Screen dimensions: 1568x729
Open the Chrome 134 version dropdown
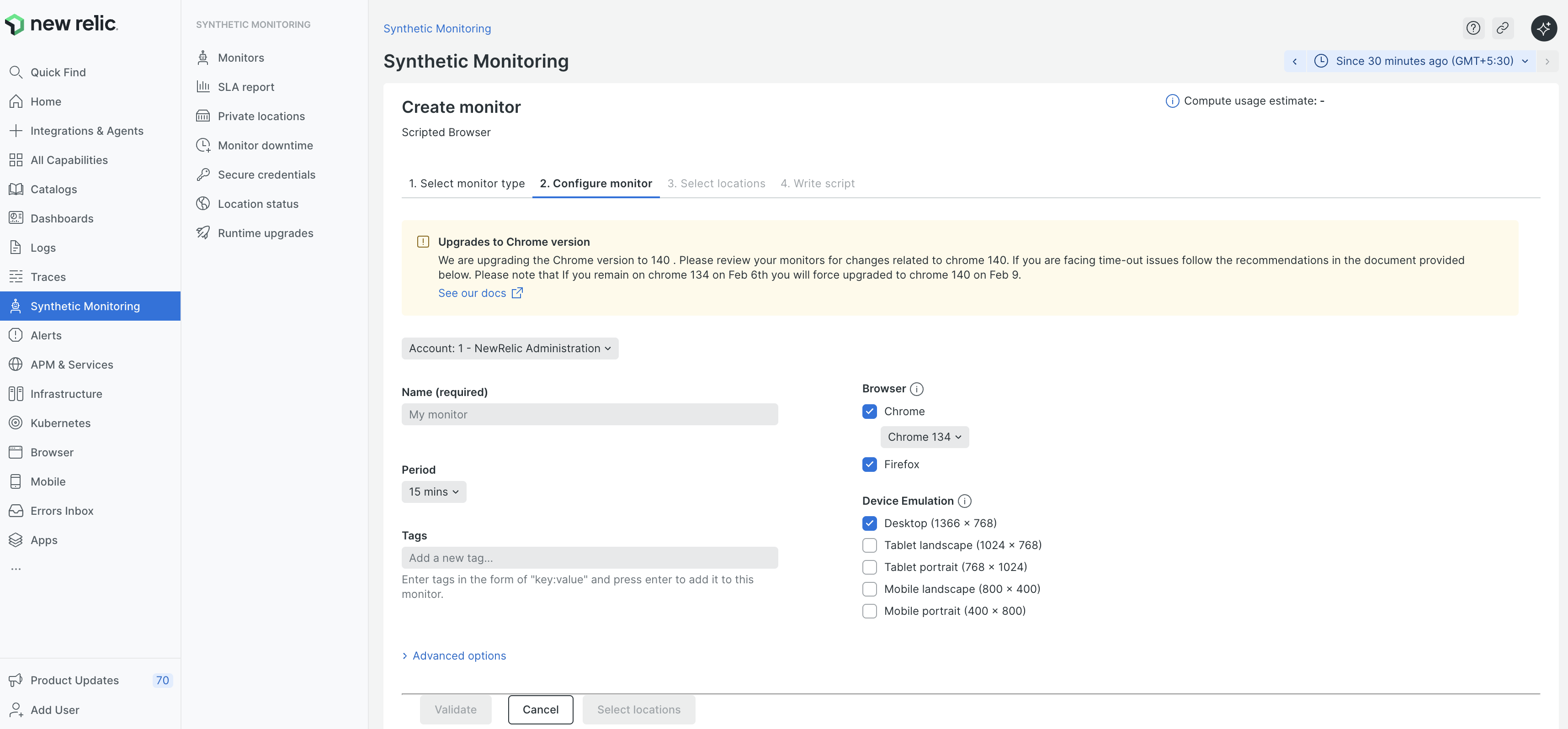point(924,437)
